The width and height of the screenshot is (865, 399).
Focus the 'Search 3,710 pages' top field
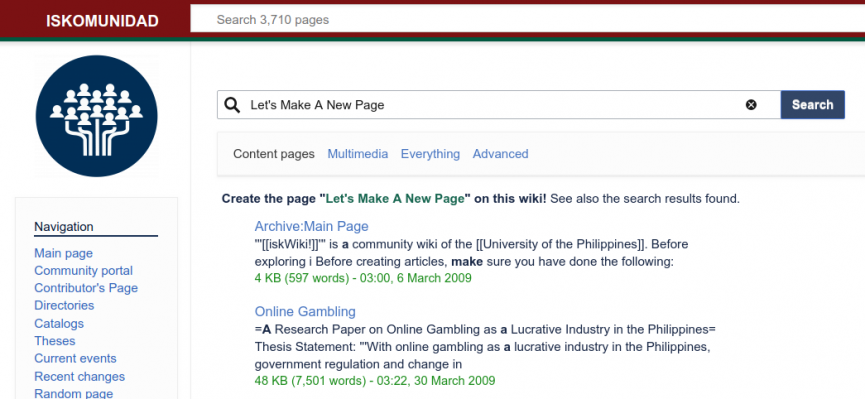tap(527, 20)
